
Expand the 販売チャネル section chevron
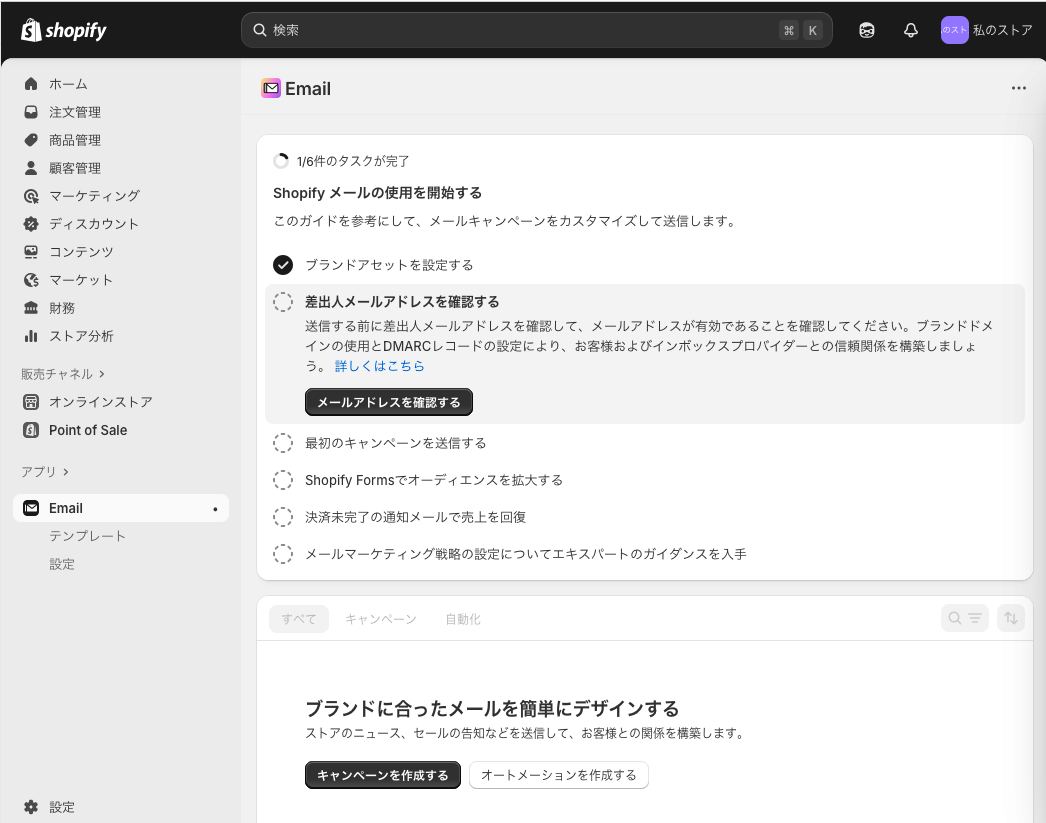pos(102,374)
